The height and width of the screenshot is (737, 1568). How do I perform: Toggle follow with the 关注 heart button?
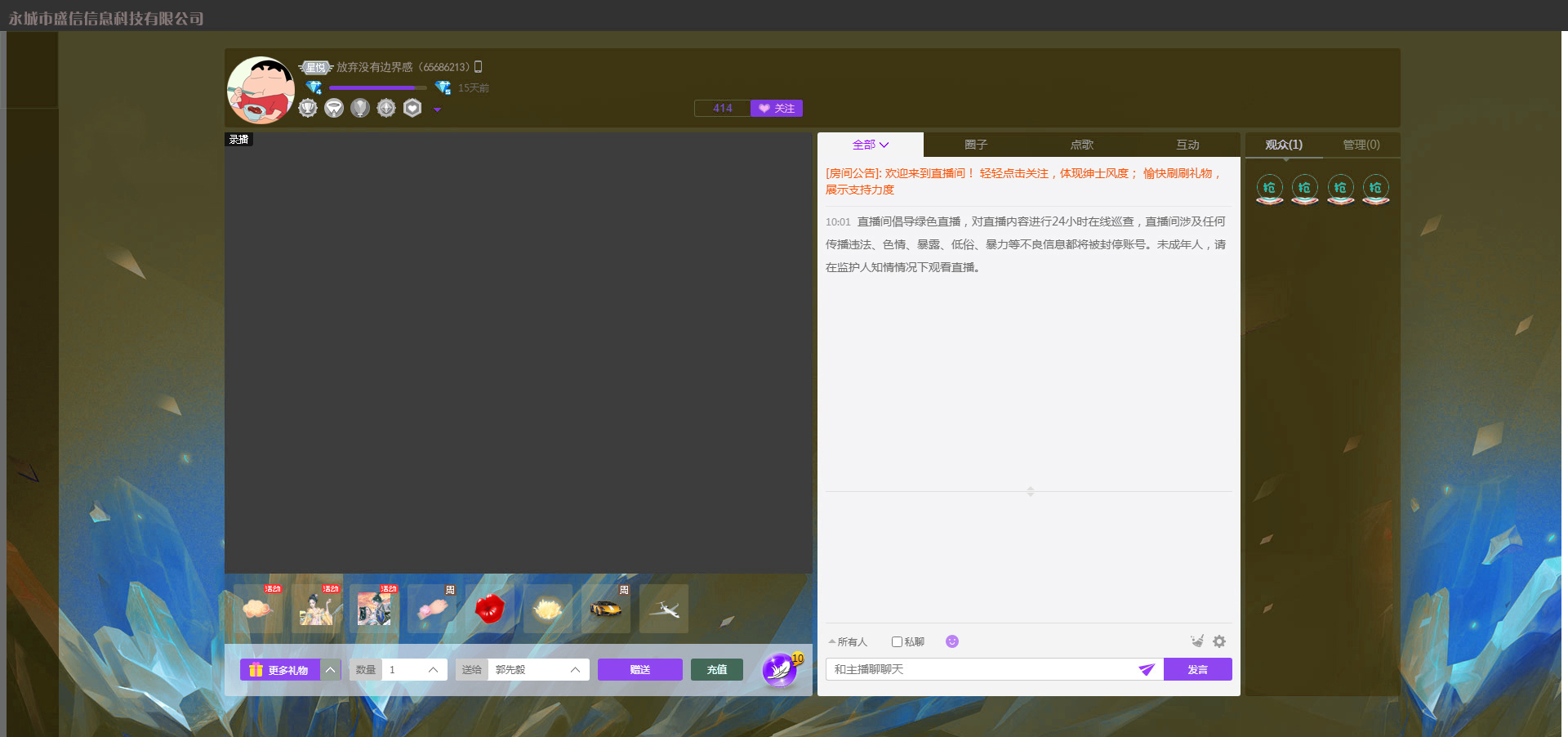[776, 108]
